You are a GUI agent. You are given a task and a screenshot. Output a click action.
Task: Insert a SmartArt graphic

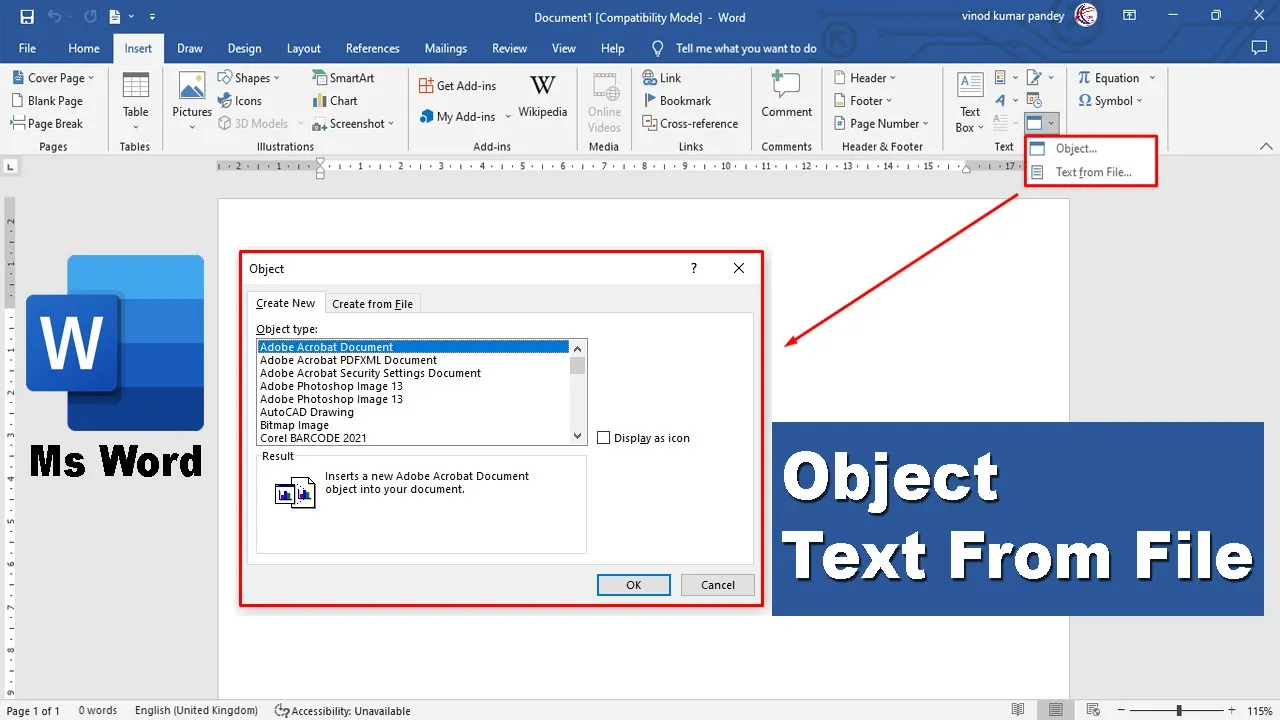click(343, 78)
